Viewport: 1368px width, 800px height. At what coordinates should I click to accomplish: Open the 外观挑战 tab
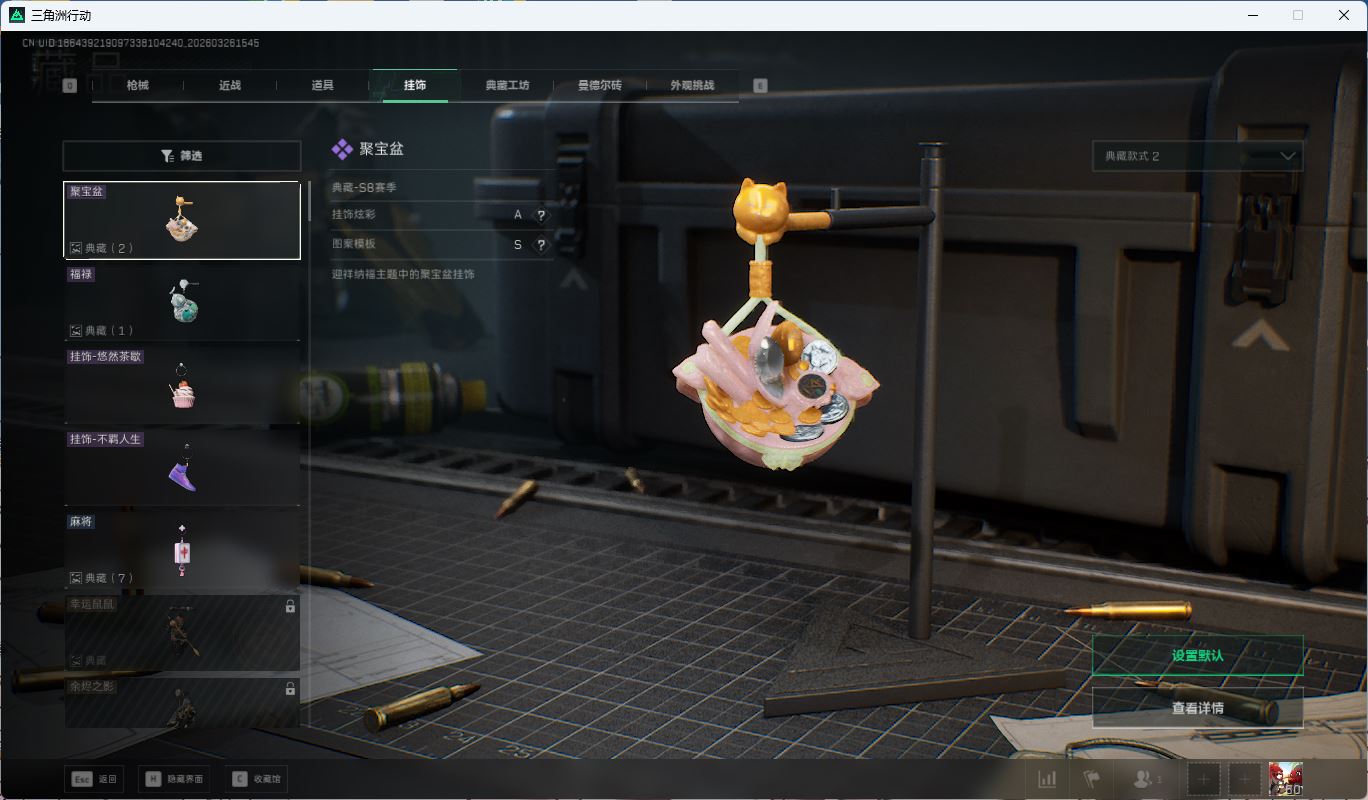(x=692, y=86)
